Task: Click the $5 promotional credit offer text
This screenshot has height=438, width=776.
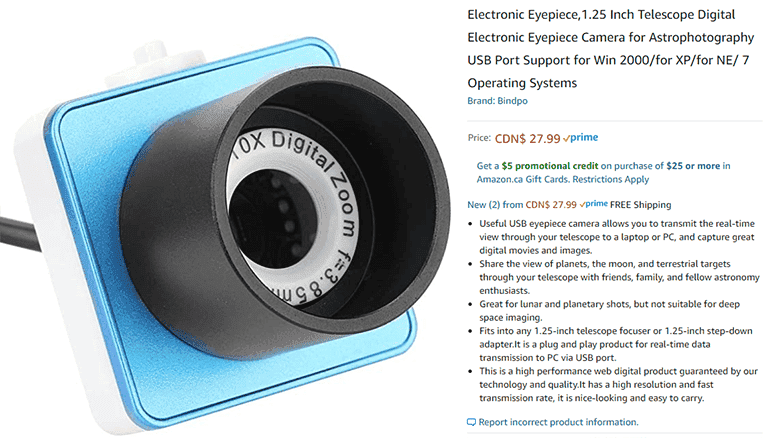Action: (x=549, y=166)
